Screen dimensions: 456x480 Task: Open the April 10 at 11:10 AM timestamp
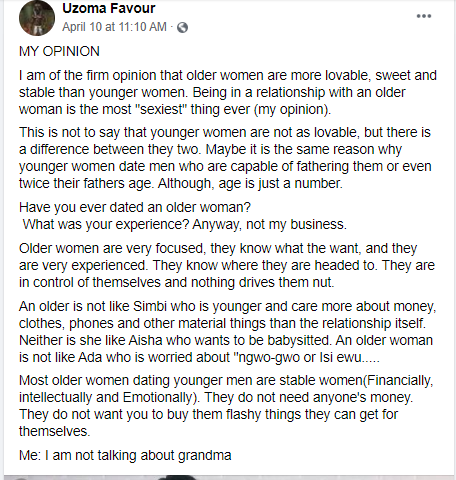114,27
